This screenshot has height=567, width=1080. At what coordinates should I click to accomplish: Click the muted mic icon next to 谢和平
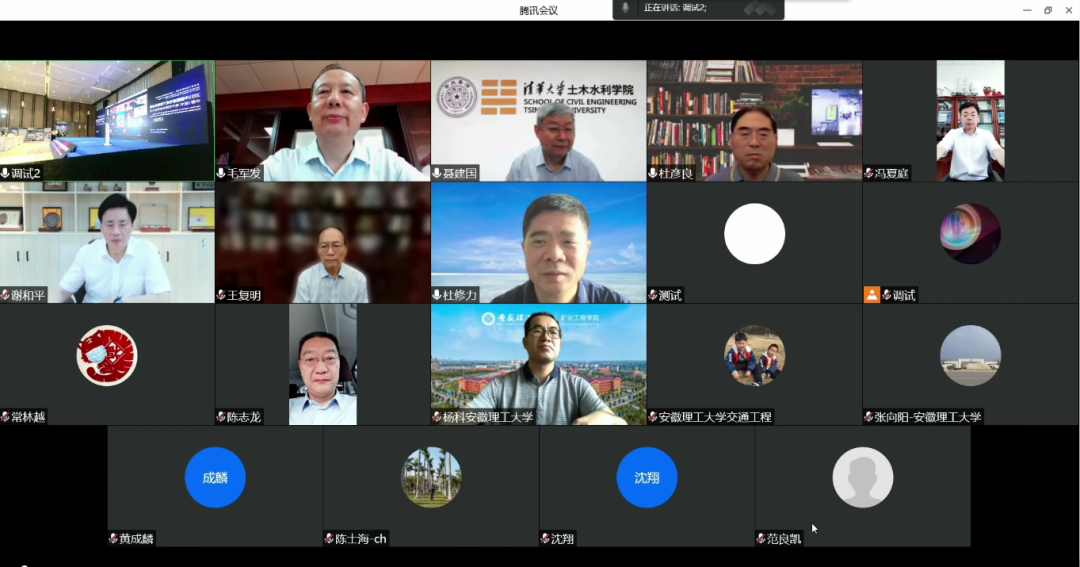click(x=5, y=295)
